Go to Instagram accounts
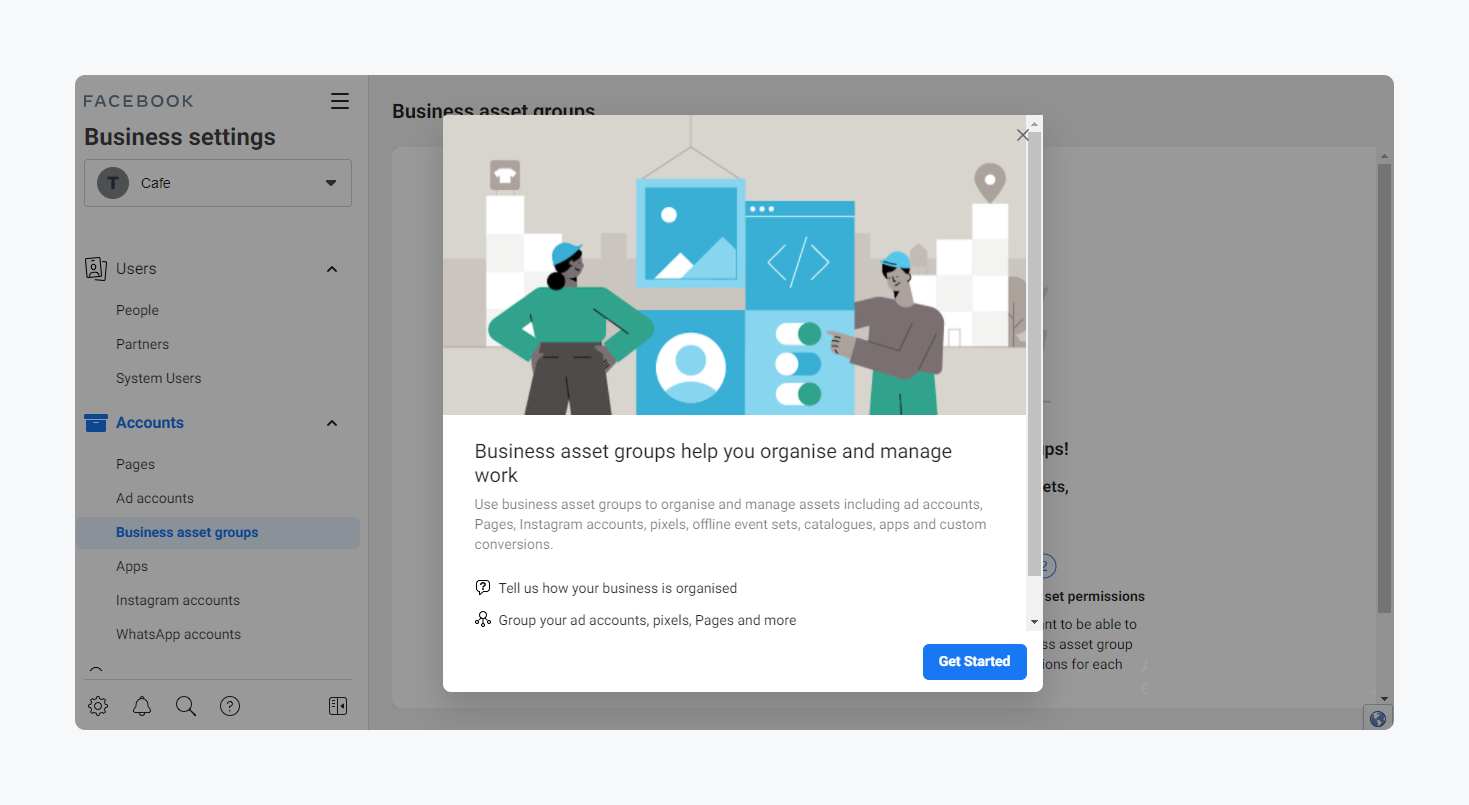1469x805 pixels. (x=178, y=600)
